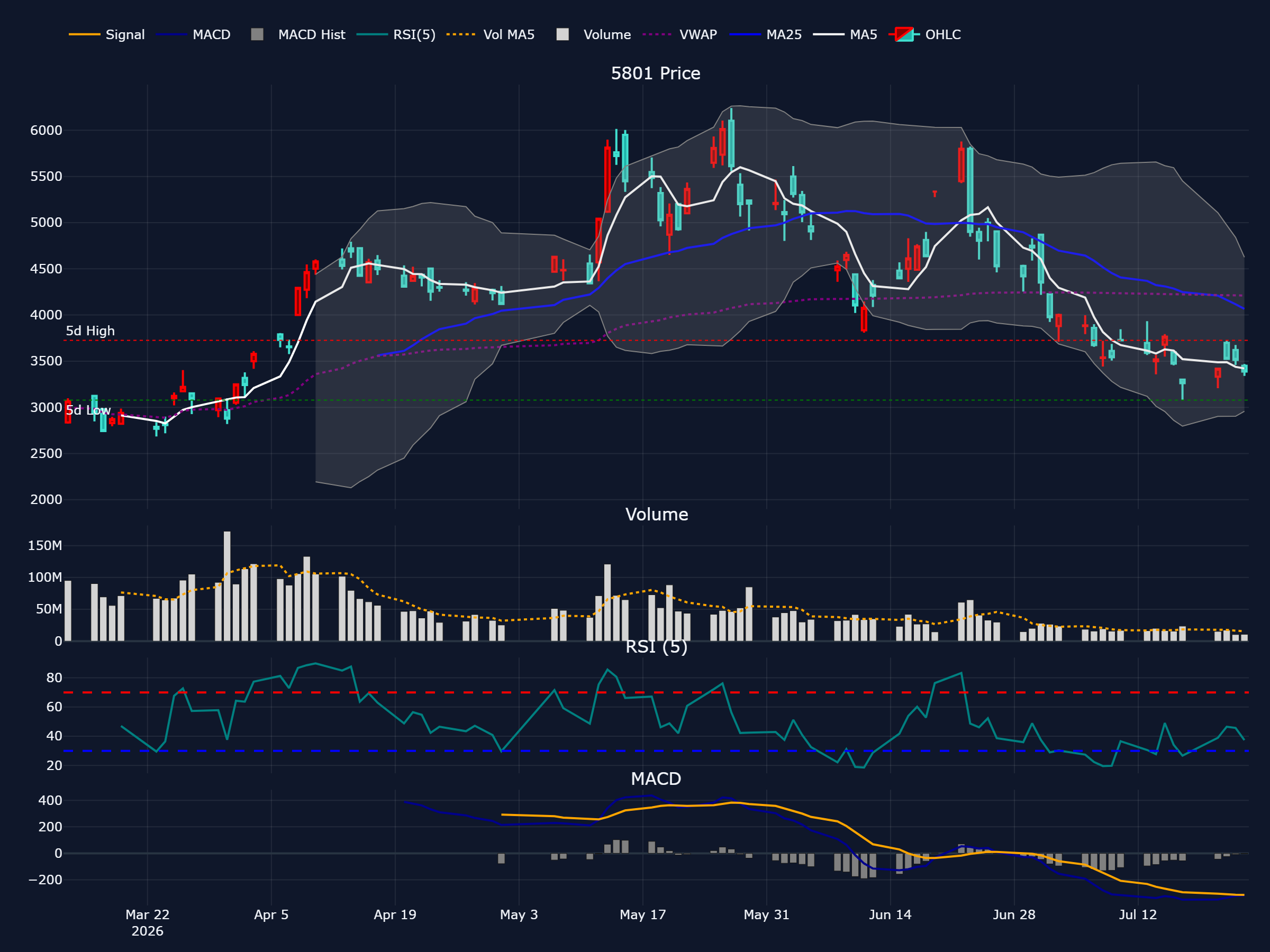Click the MA25 blue line legend icon
This screenshot has height=952, width=1270.
pos(745,34)
